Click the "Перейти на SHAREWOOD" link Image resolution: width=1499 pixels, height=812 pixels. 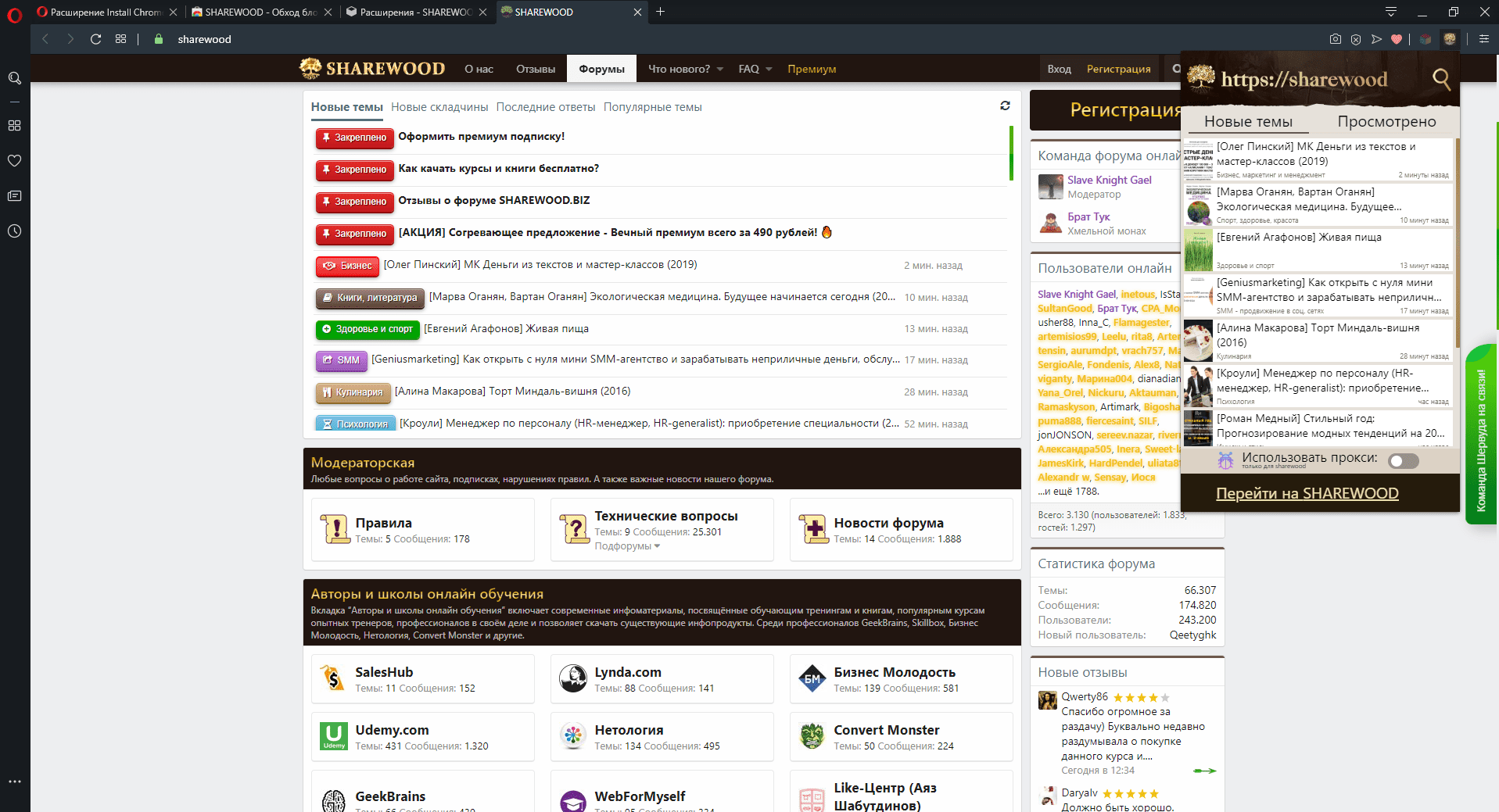pos(1307,493)
